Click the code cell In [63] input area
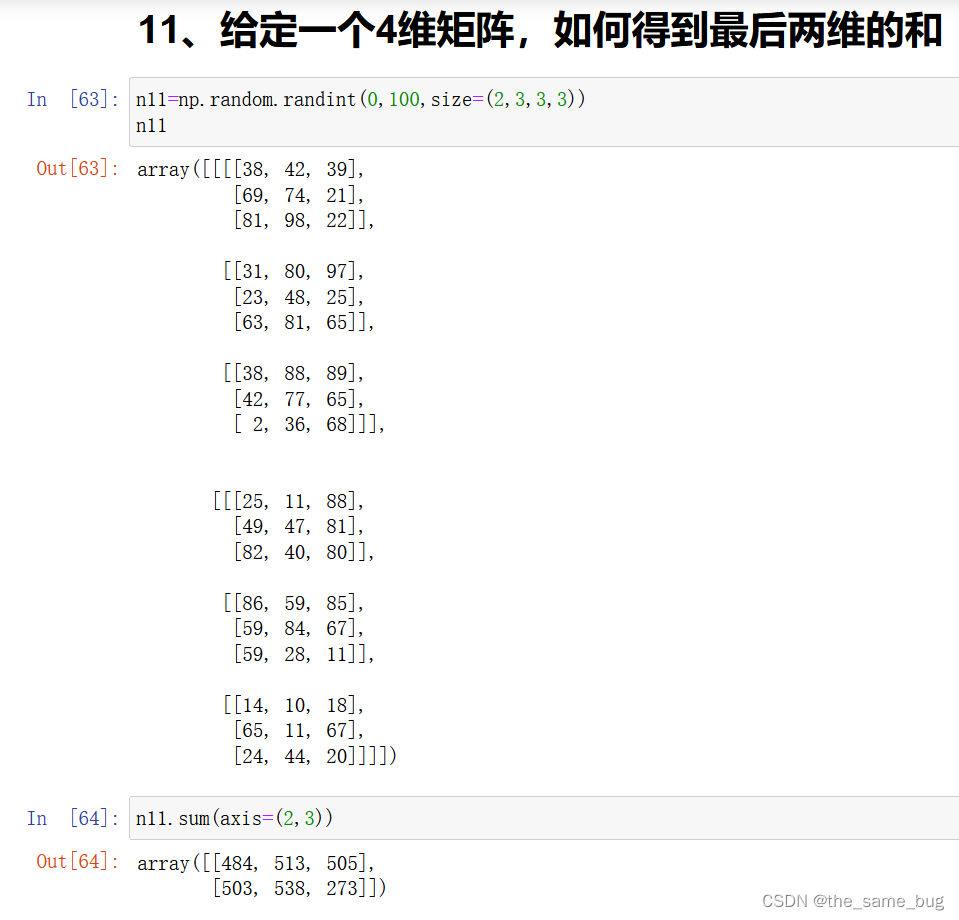The image size is (959, 920). (x=544, y=112)
